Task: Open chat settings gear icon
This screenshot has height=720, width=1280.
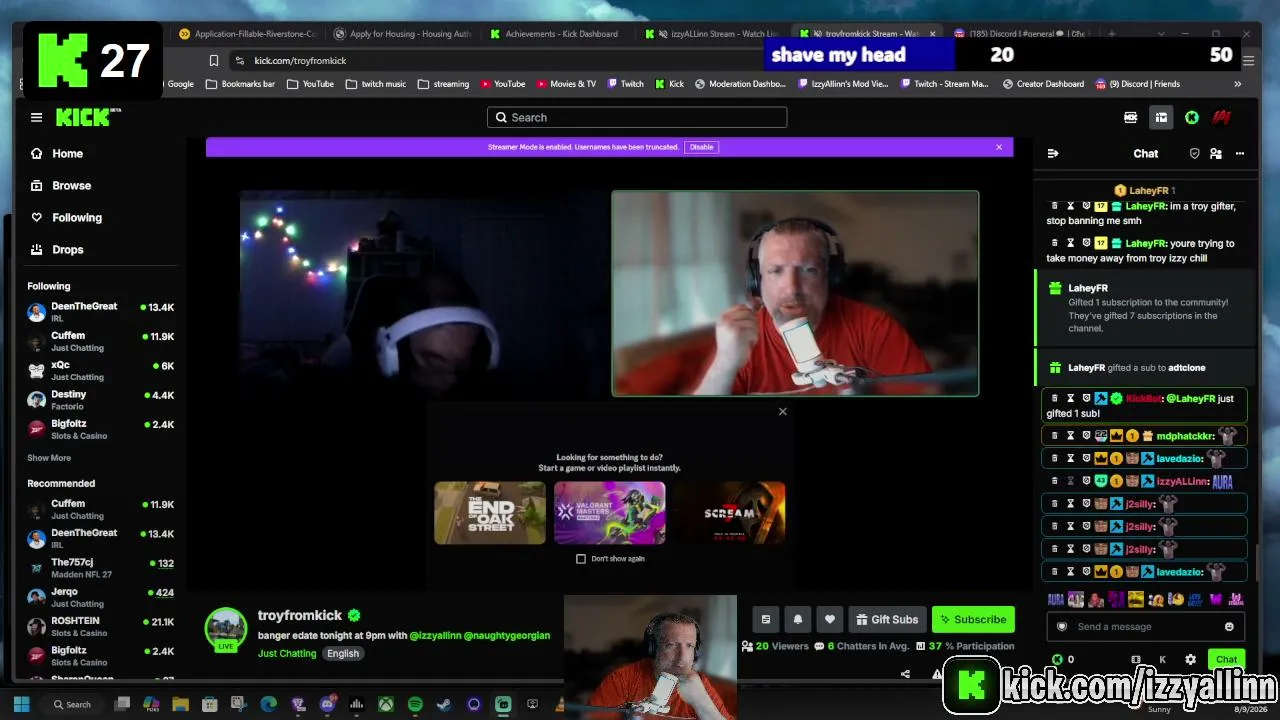Action: [1190, 660]
